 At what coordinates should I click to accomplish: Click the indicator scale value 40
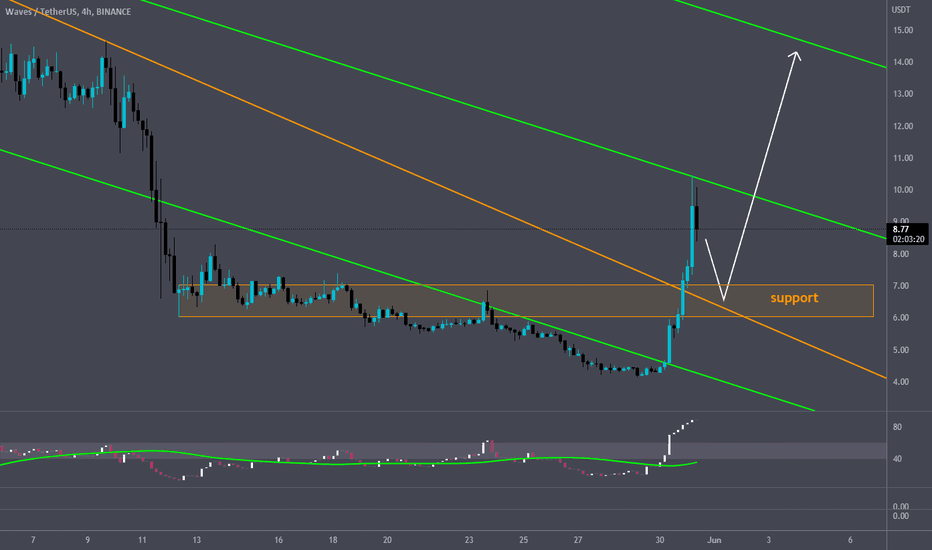point(897,459)
